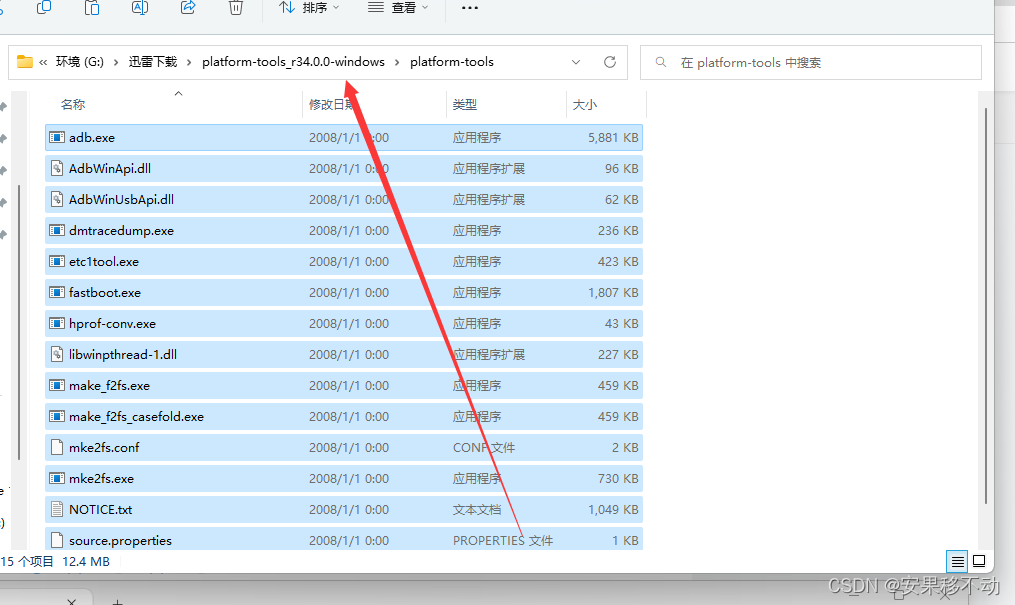Click the Paste icon in the toolbar
The height and width of the screenshot is (605, 1015).
pos(91,8)
